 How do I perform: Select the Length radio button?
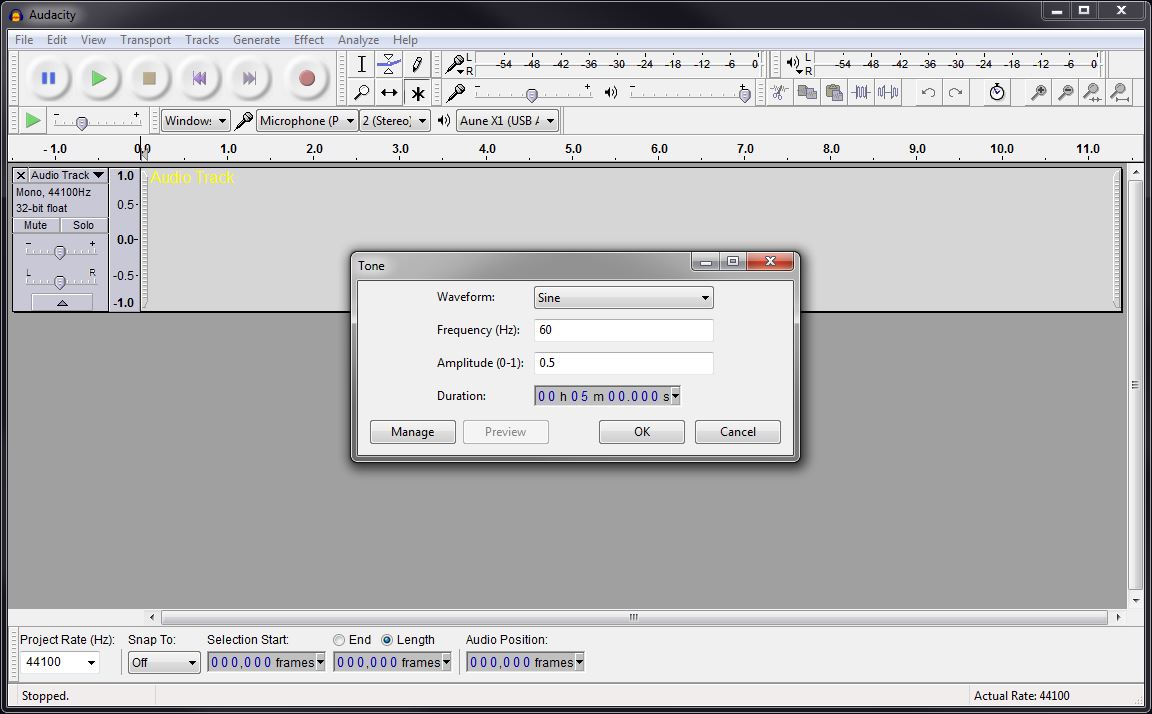point(388,640)
